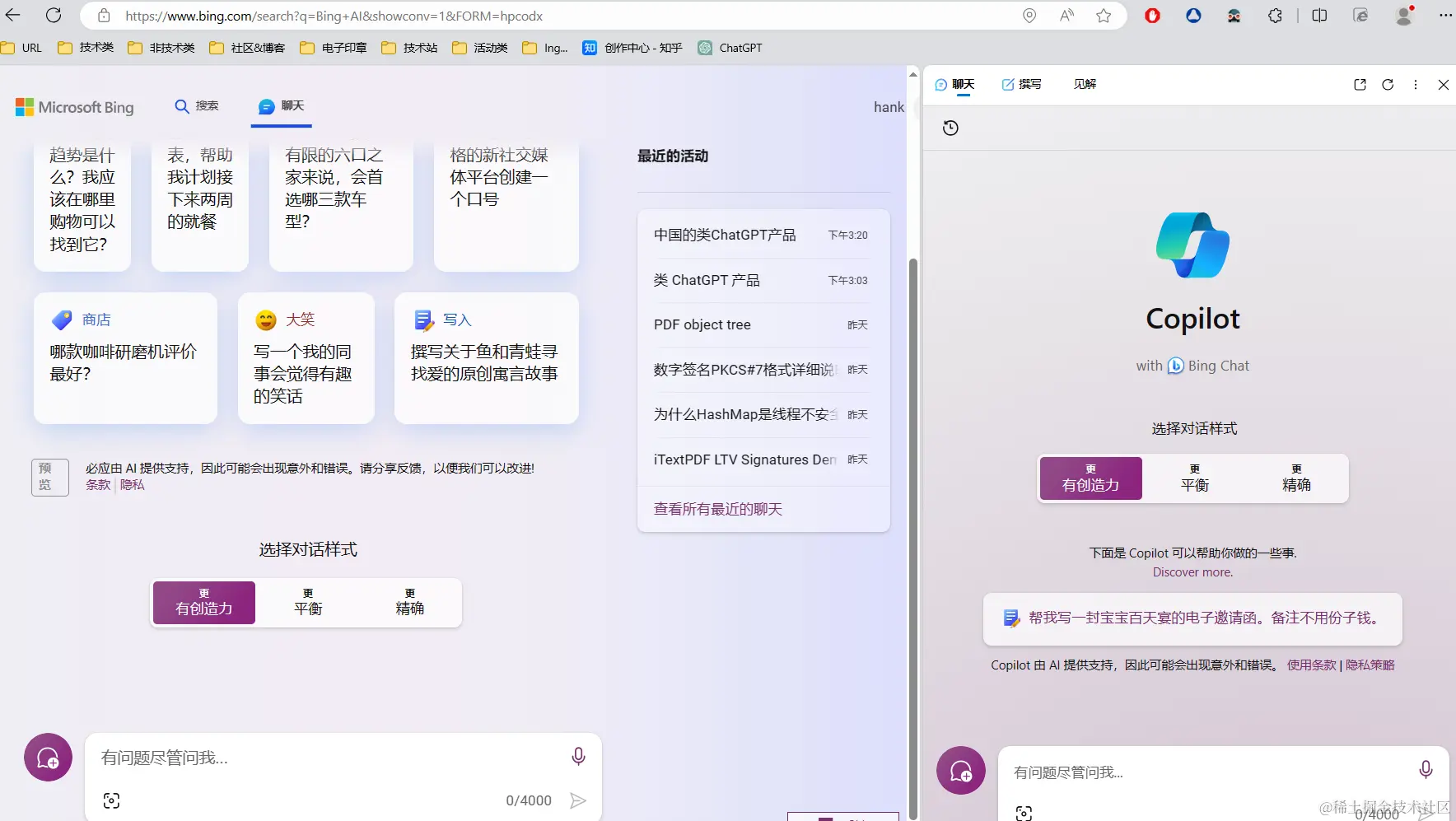
Task: Click the location pin icon in address bar
Action: tap(1029, 16)
